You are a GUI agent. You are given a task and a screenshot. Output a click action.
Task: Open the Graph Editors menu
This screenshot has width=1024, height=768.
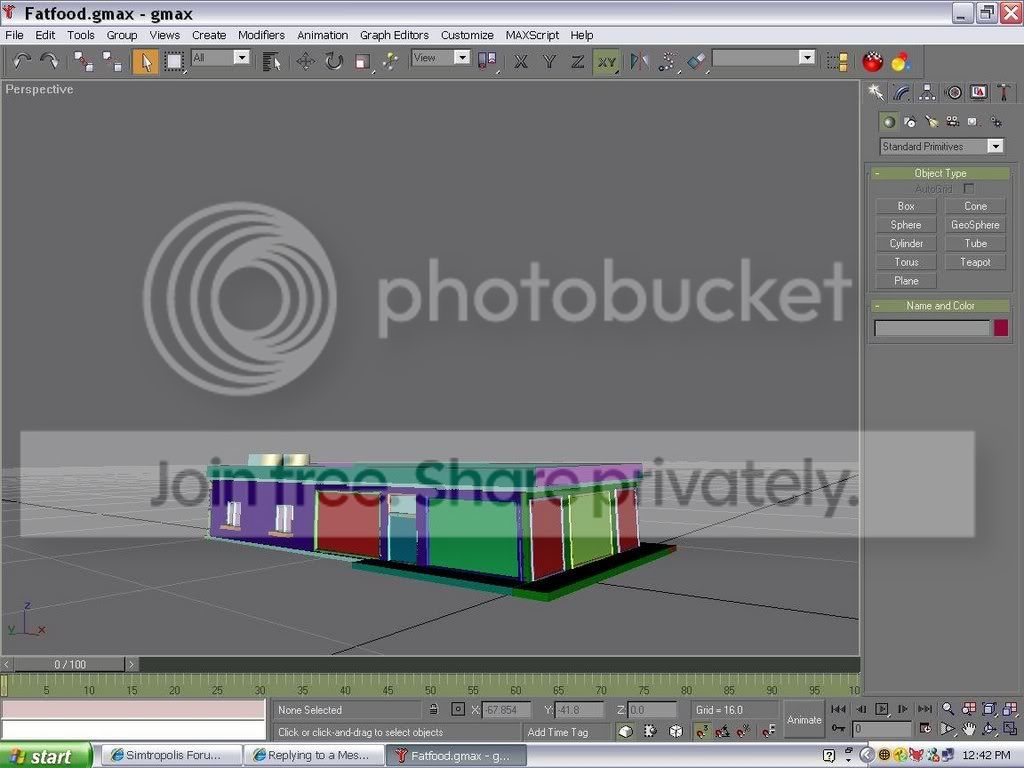pos(394,35)
